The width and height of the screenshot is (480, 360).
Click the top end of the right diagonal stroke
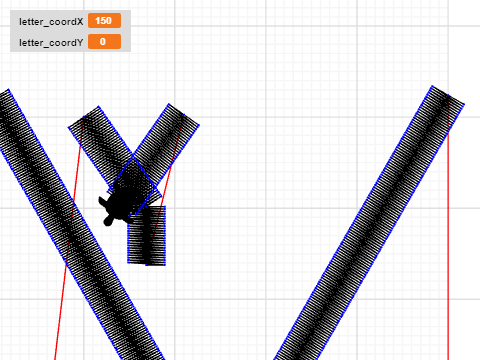point(448,96)
